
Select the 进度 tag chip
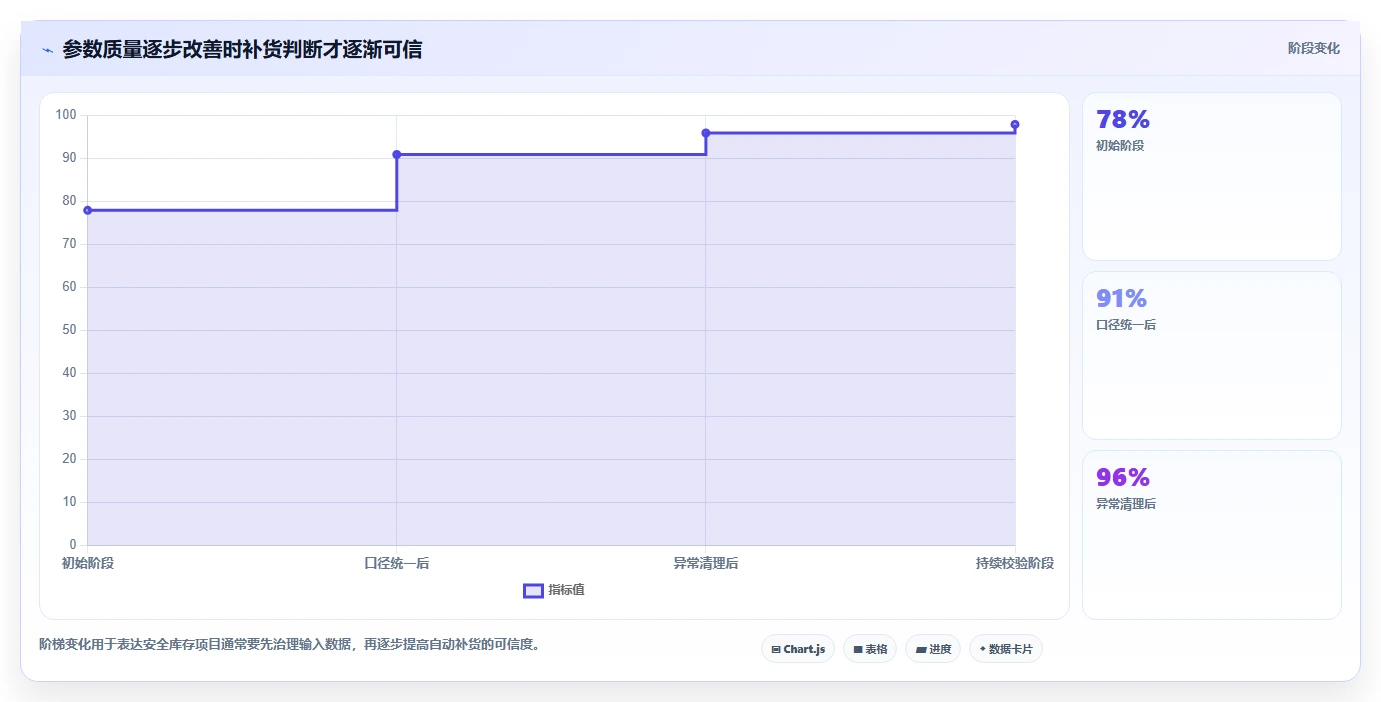click(x=933, y=649)
